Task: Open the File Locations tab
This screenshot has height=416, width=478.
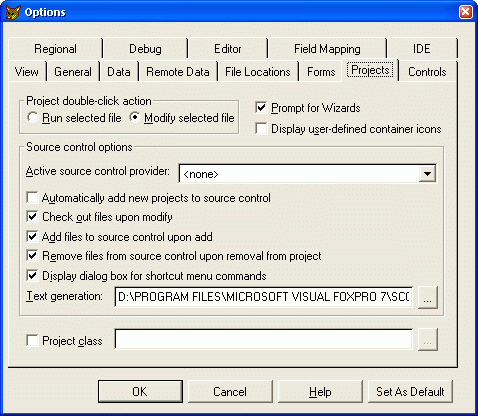Action: point(258,72)
